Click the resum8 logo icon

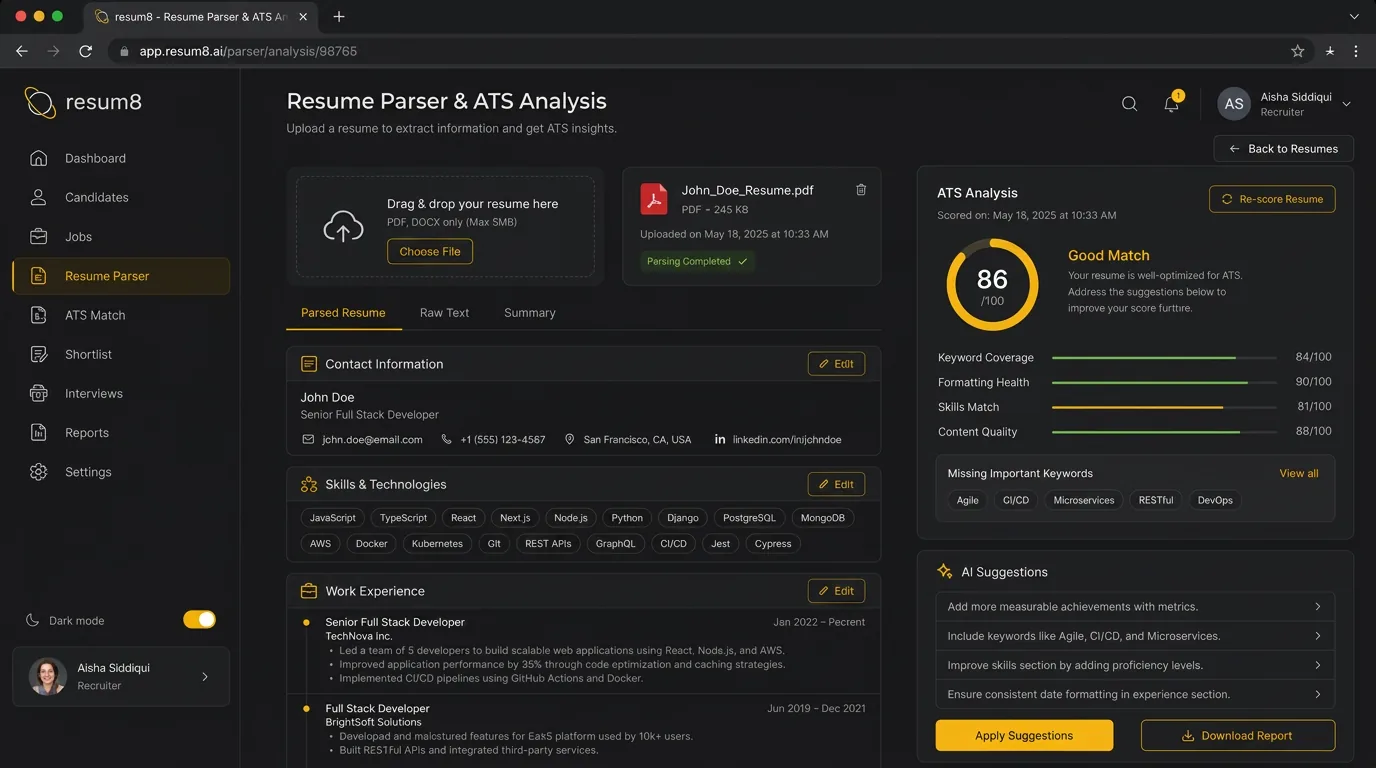click(40, 102)
